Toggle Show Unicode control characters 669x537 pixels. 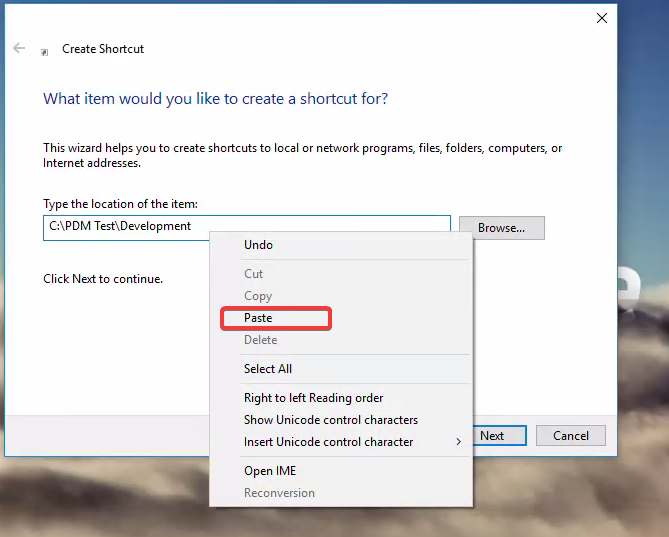tap(341, 420)
